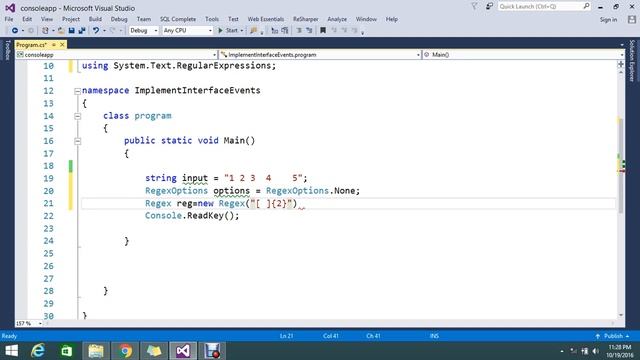The height and width of the screenshot is (360, 640).
Task: Open Google Chrome from the taskbar
Action: point(125,351)
